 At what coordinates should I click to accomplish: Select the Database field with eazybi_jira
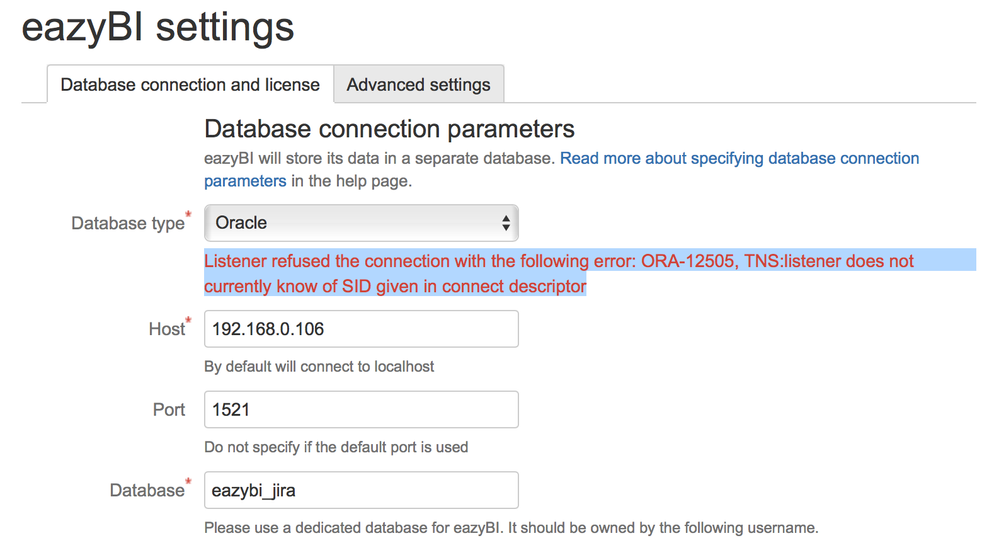(x=361, y=490)
